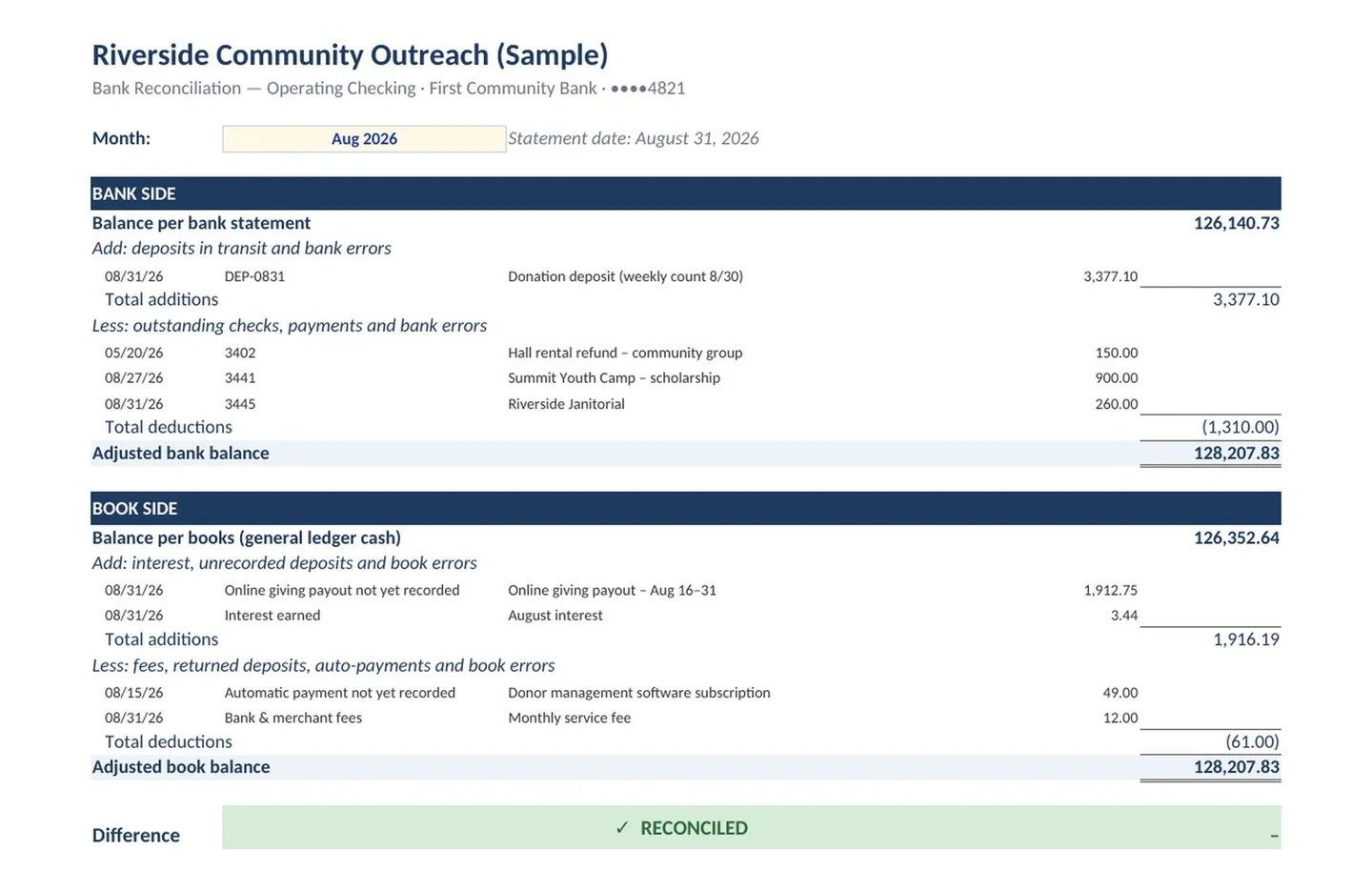The image size is (1372, 891).
Task: Click the 49.00 subscription amount
Action: click(1120, 693)
